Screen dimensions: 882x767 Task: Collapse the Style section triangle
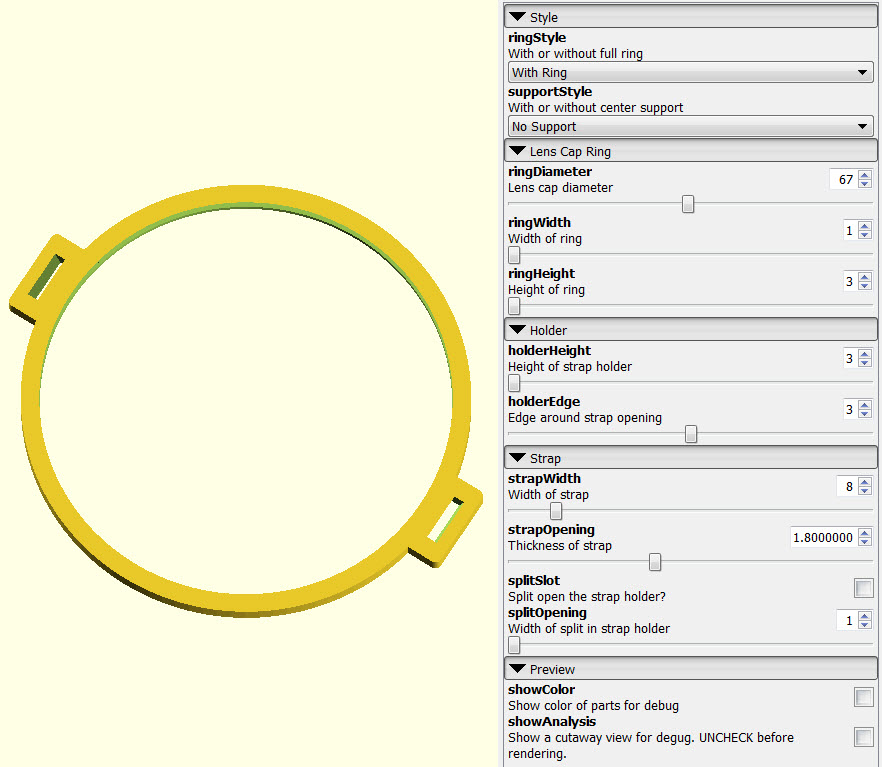tap(517, 16)
